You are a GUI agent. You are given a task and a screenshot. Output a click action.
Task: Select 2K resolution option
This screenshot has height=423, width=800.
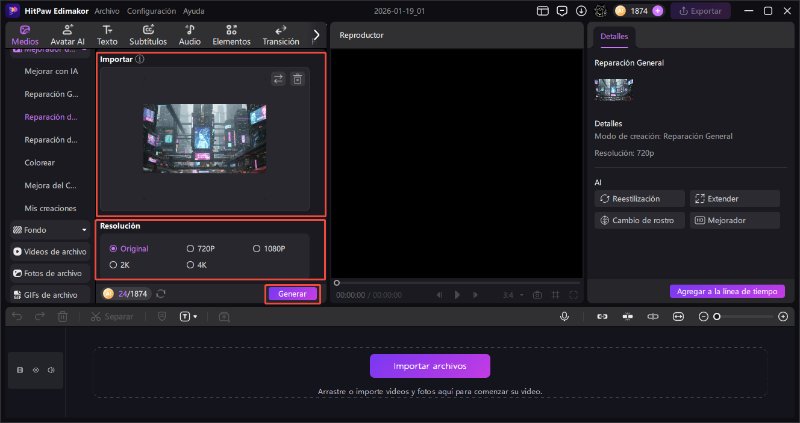coord(119,265)
